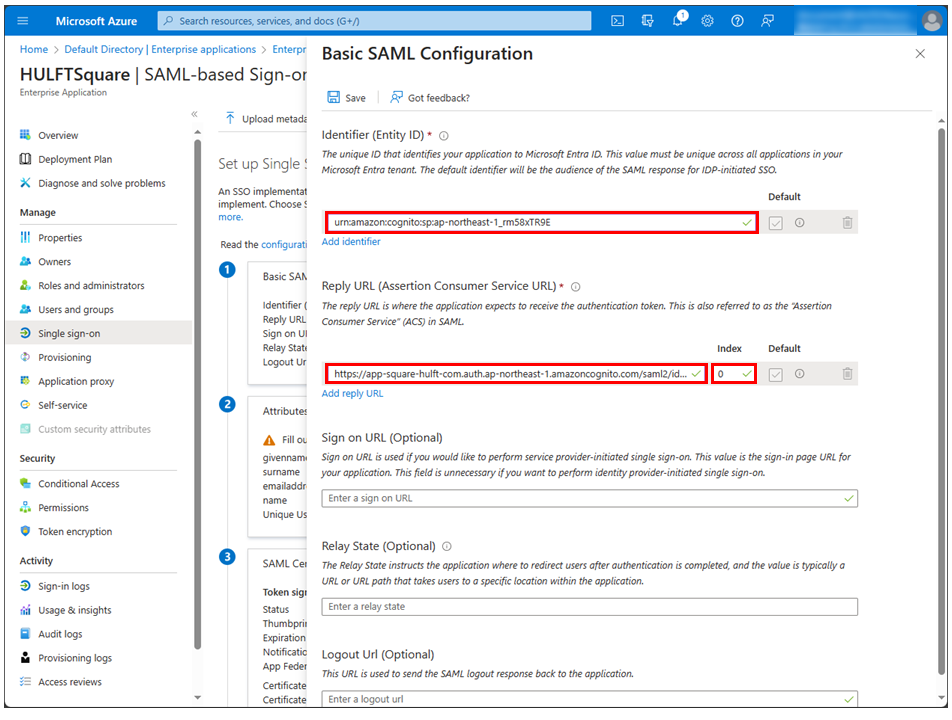Launch Cloud Shell from the top bar
The height and width of the screenshot is (720, 952).
point(617,21)
